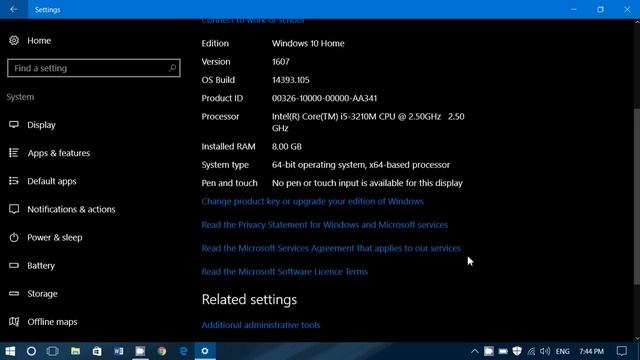Select Default apps in sidebar

52,181
